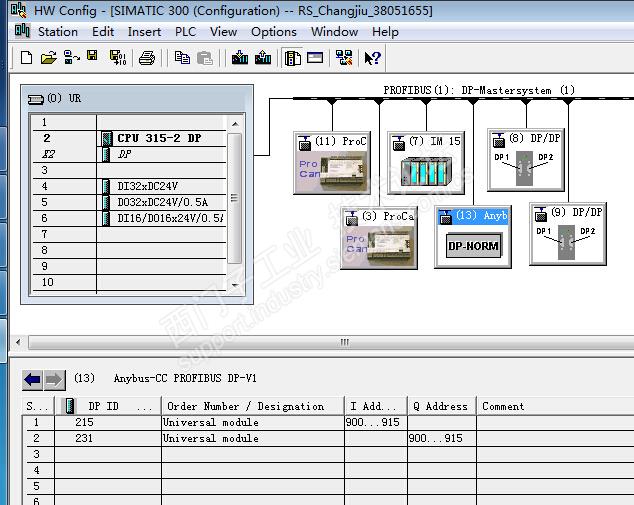Click the blue back navigation arrow

coord(32,380)
